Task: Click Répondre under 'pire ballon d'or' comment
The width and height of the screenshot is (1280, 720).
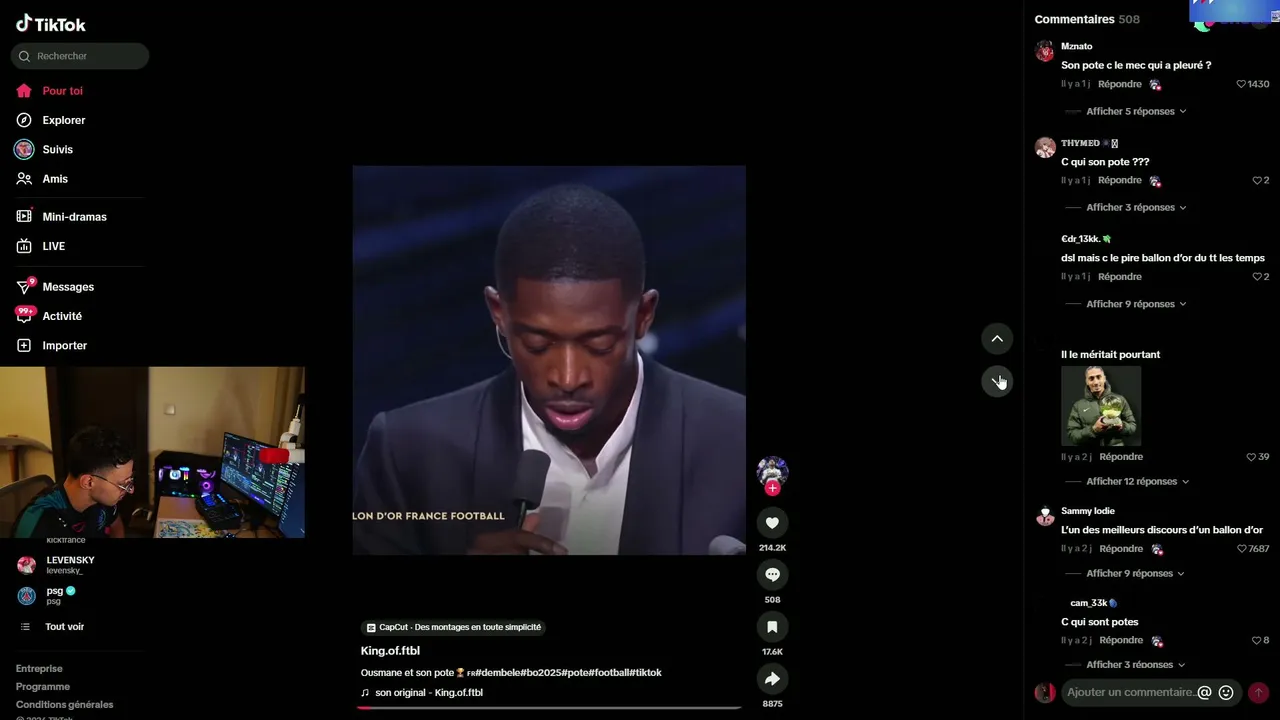Action: click(x=1120, y=277)
